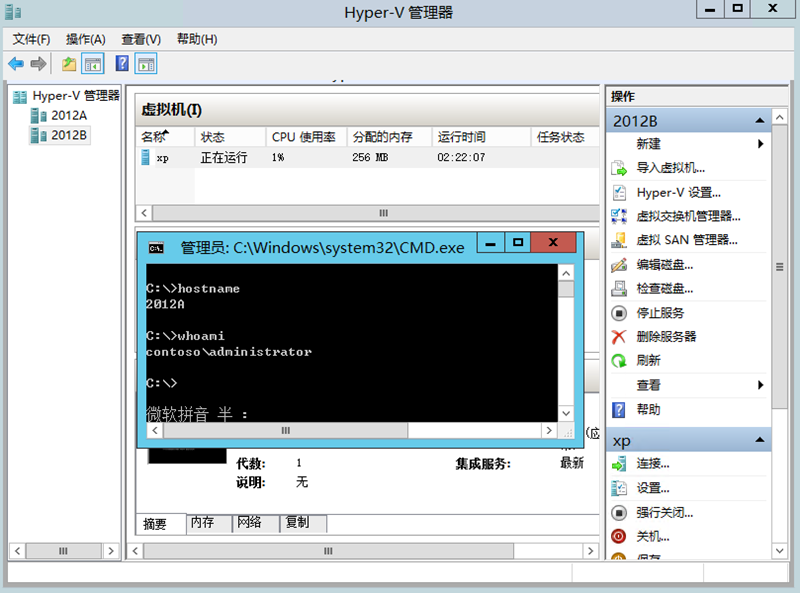Click the Help question-mark toolbar icon
Image resolution: width=800 pixels, height=593 pixels.
pyautogui.click(x=122, y=64)
